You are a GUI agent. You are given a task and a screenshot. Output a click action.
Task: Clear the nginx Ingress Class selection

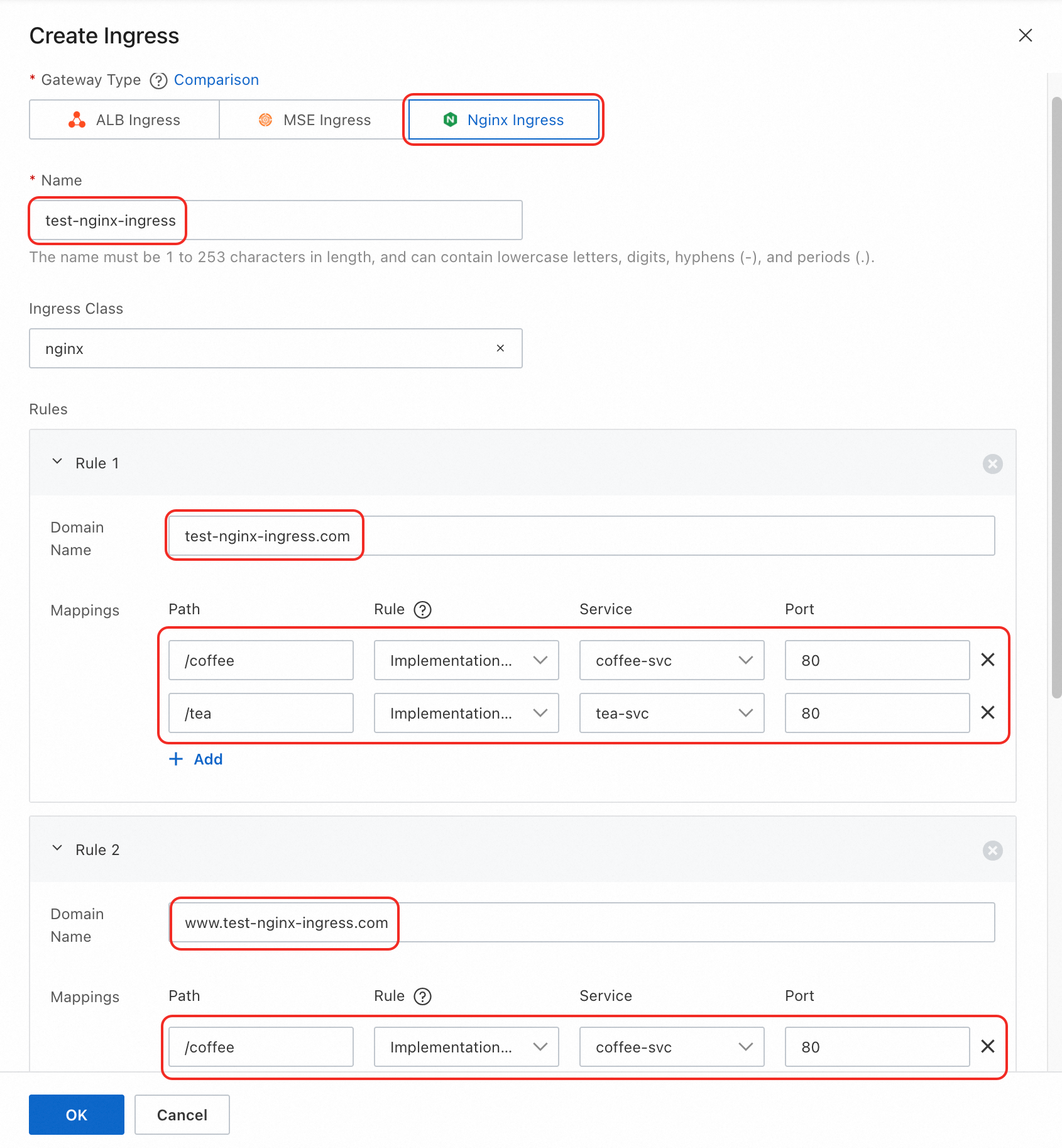click(x=500, y=348)
